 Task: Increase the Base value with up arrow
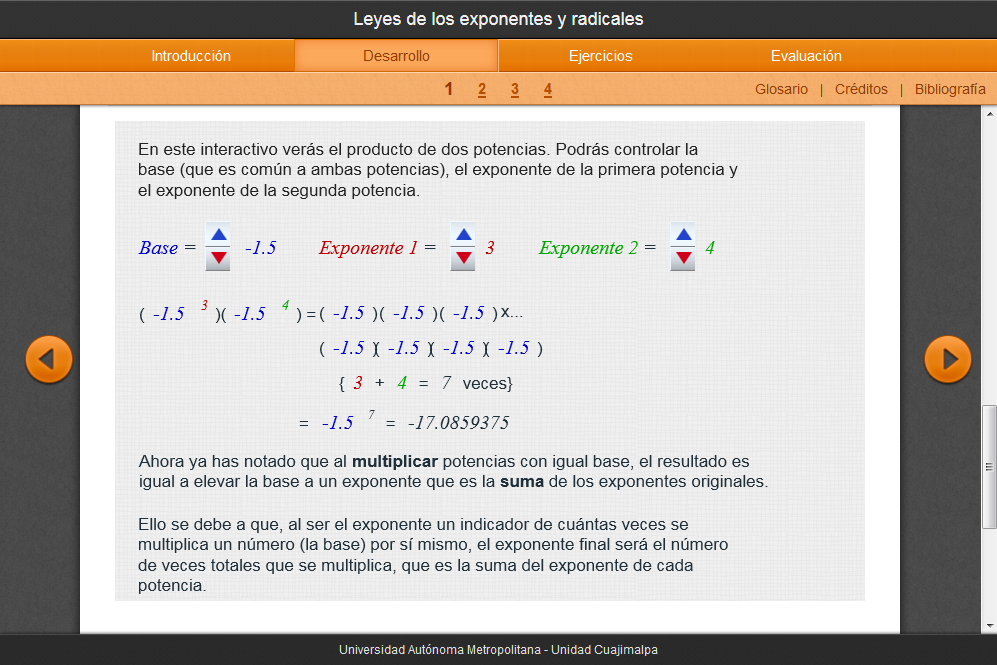coord(218,235)
